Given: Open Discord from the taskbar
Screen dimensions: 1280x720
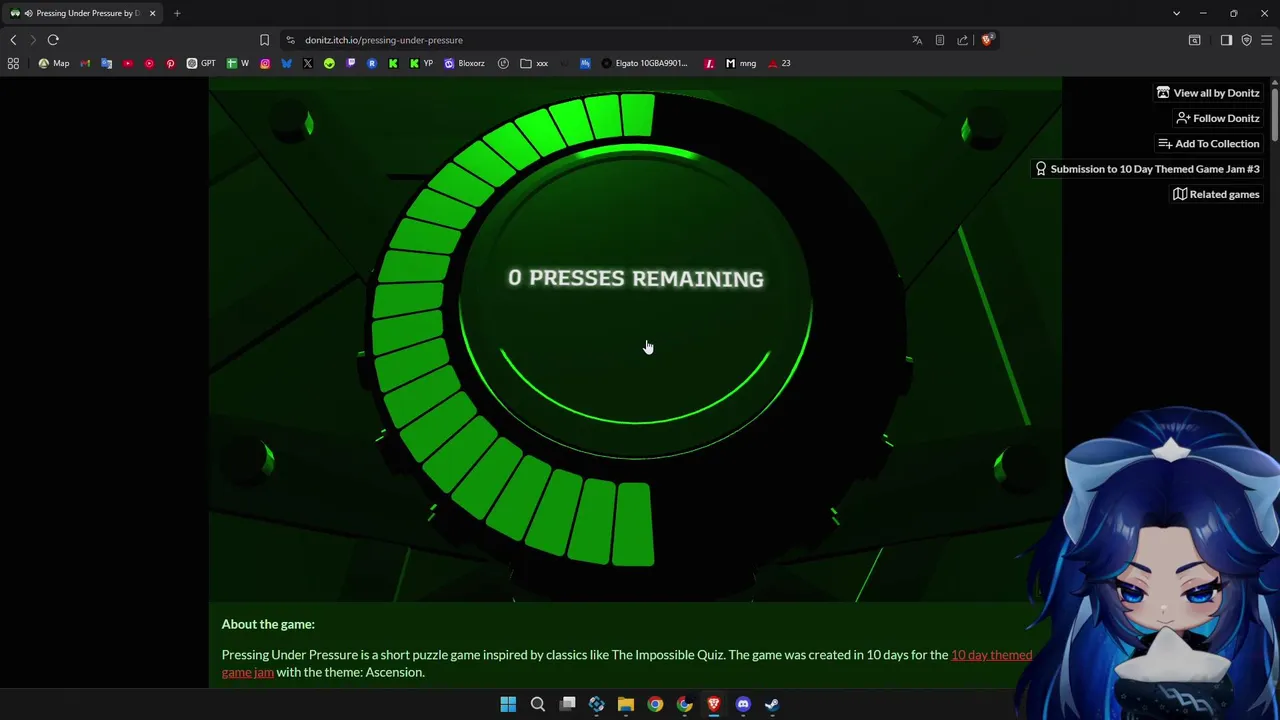Looking at the screenshot, I should [743, 704].
